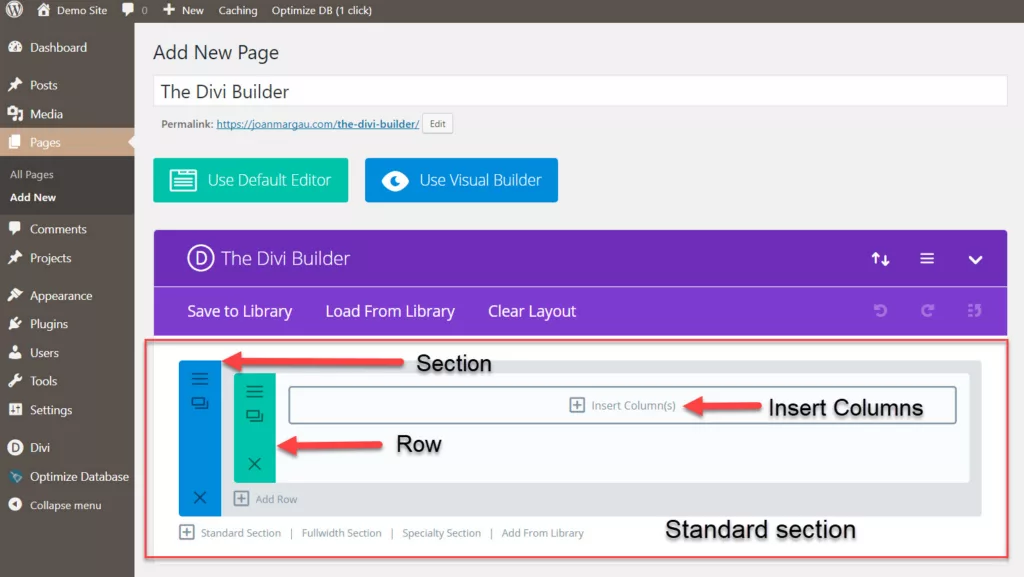The height and width of the screenshot is (577, 1024).
Task: Open the builder settings hamburger icon
Action: point(927,258)
